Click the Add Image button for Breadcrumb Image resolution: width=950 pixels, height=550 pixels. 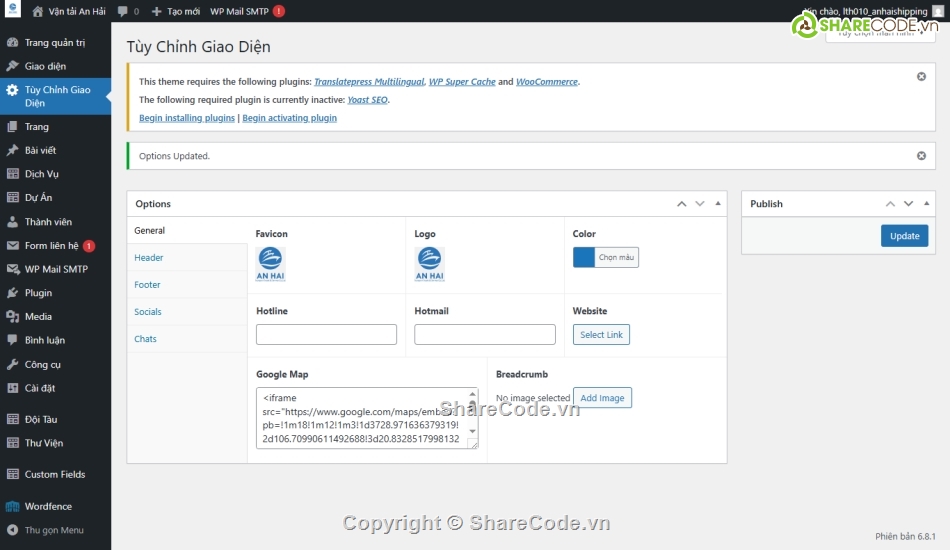602,398
